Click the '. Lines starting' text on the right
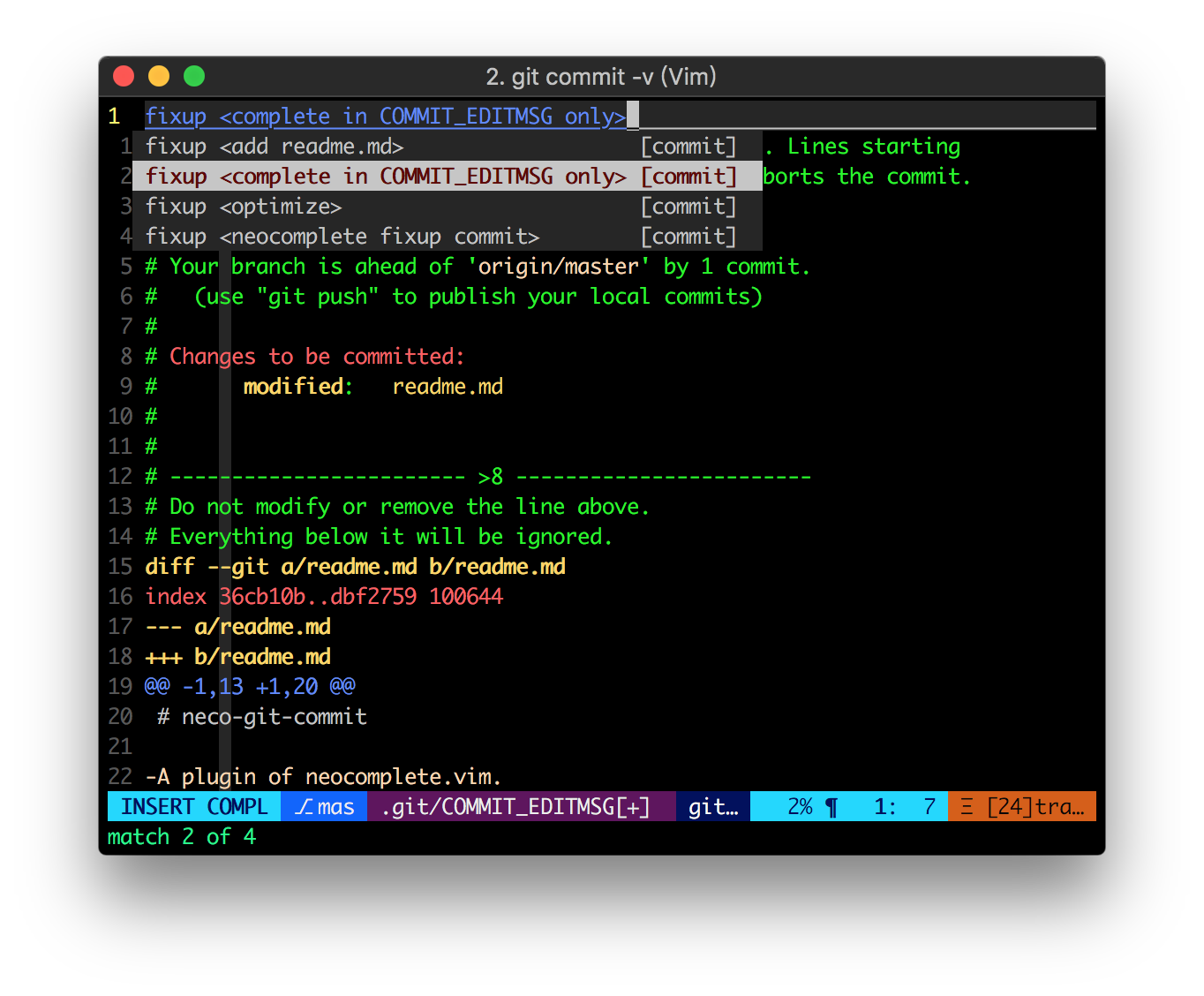 point(862,147)
